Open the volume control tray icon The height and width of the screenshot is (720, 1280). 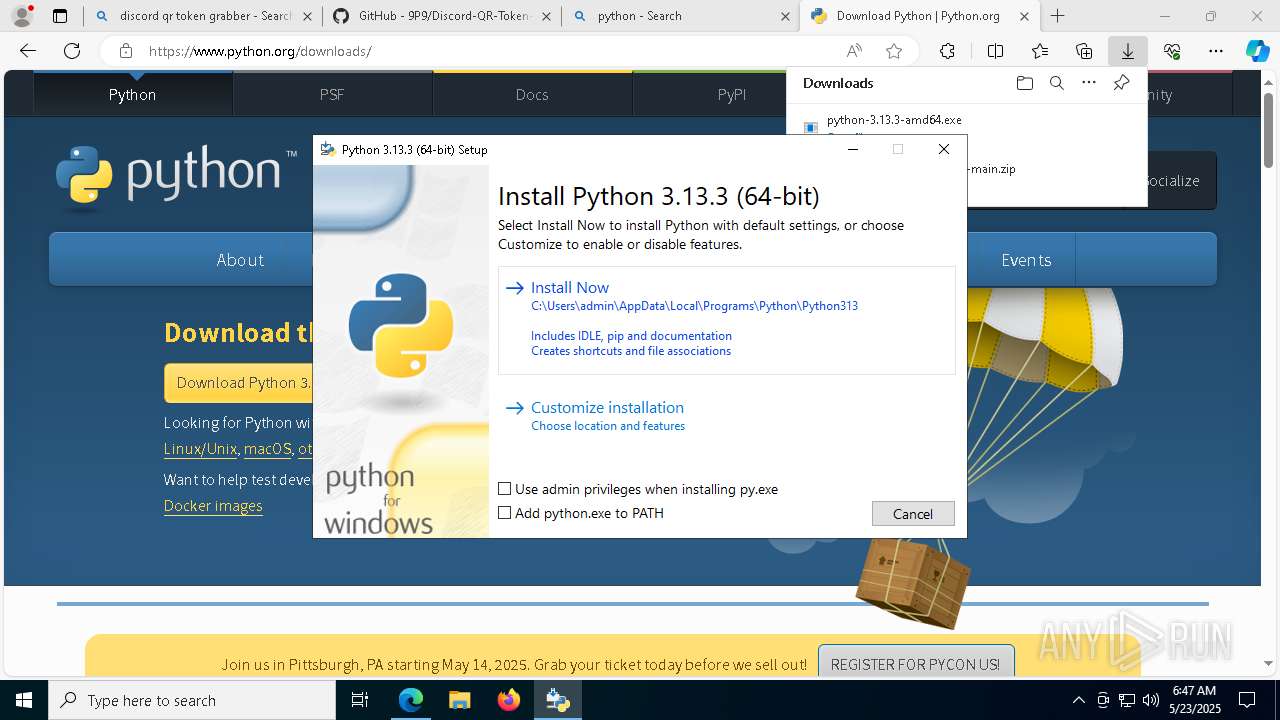1150,700
